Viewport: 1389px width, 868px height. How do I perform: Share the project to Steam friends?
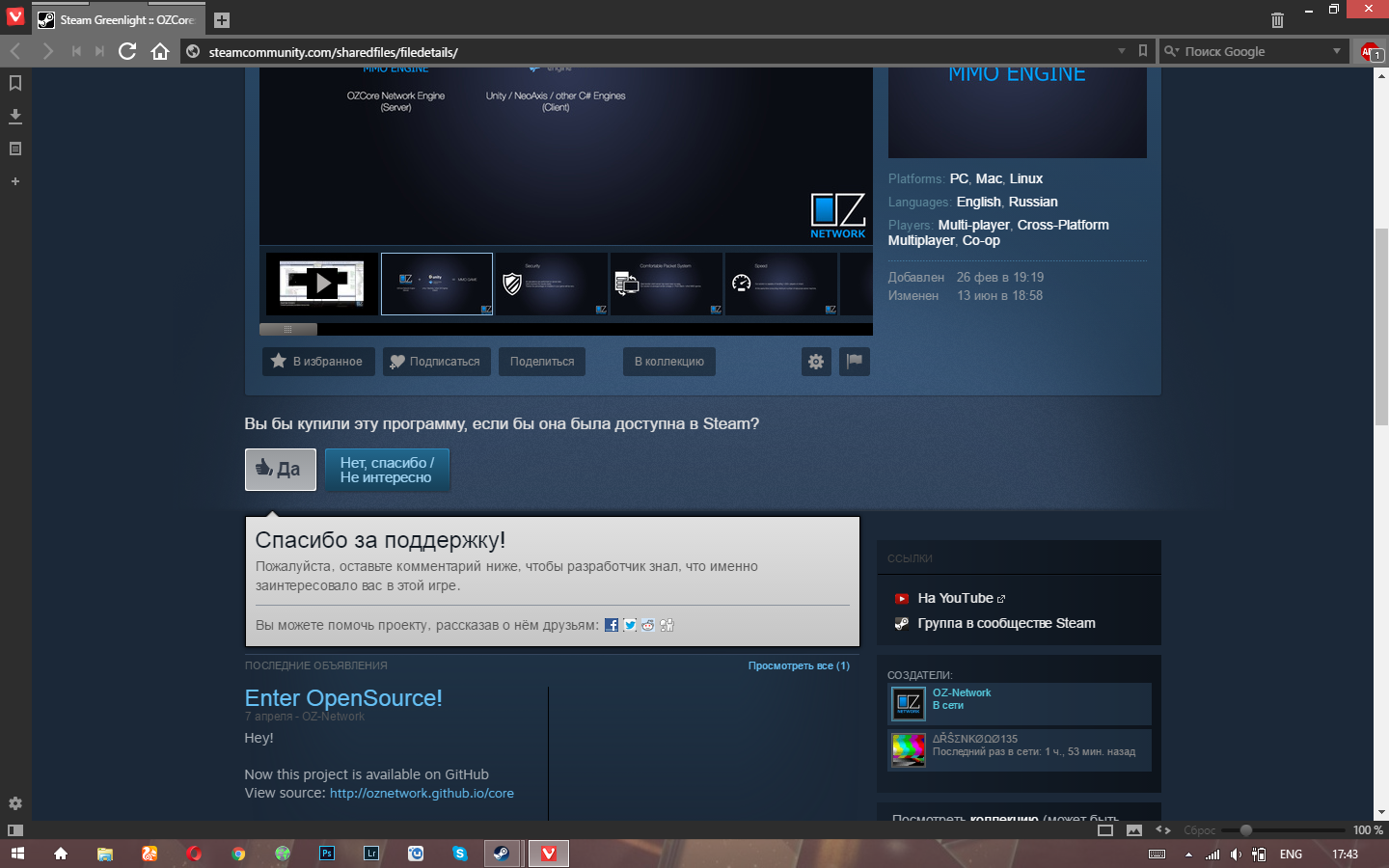[x=667, y=625]
